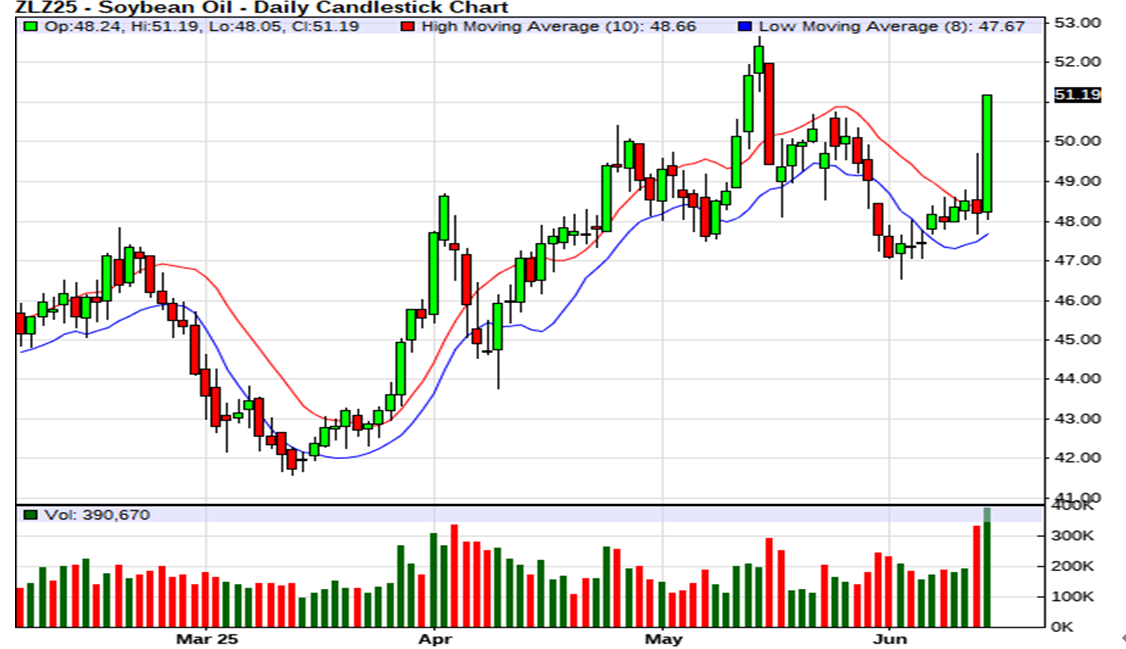Select the May date axis label
The height and width of the screenshot is (649, 1126).
(663, 638)
